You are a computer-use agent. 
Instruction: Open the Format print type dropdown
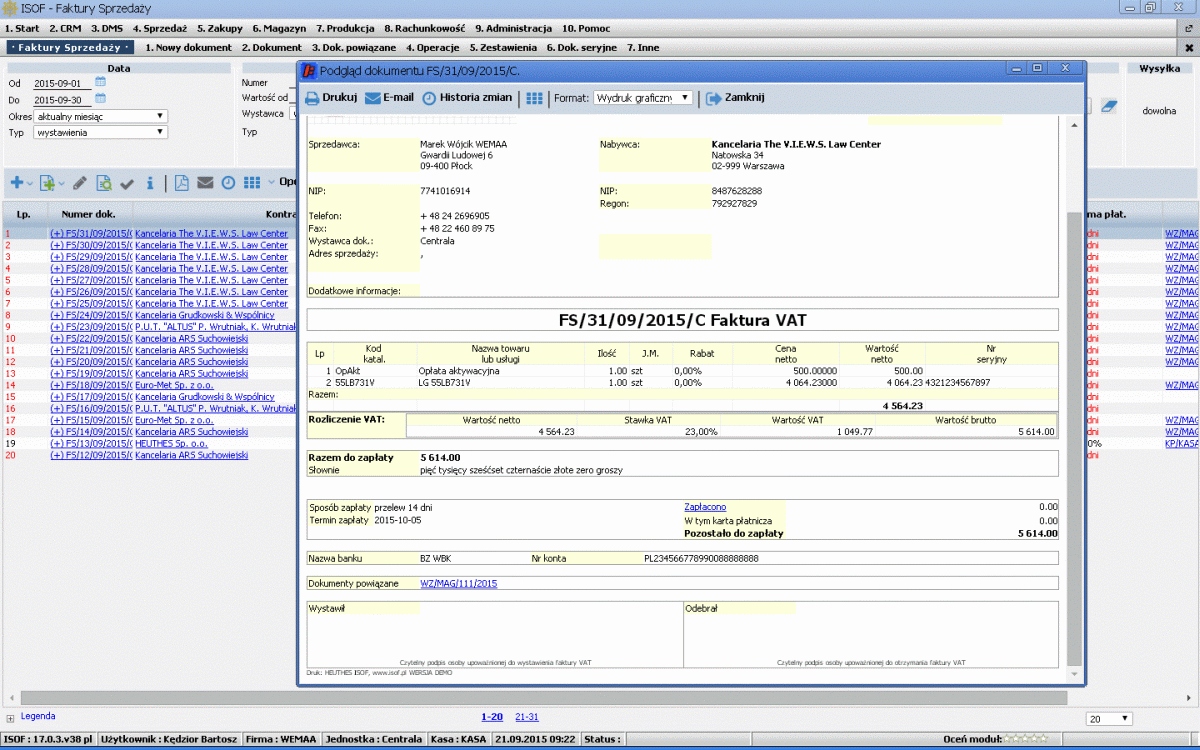(x=642, y=98)
